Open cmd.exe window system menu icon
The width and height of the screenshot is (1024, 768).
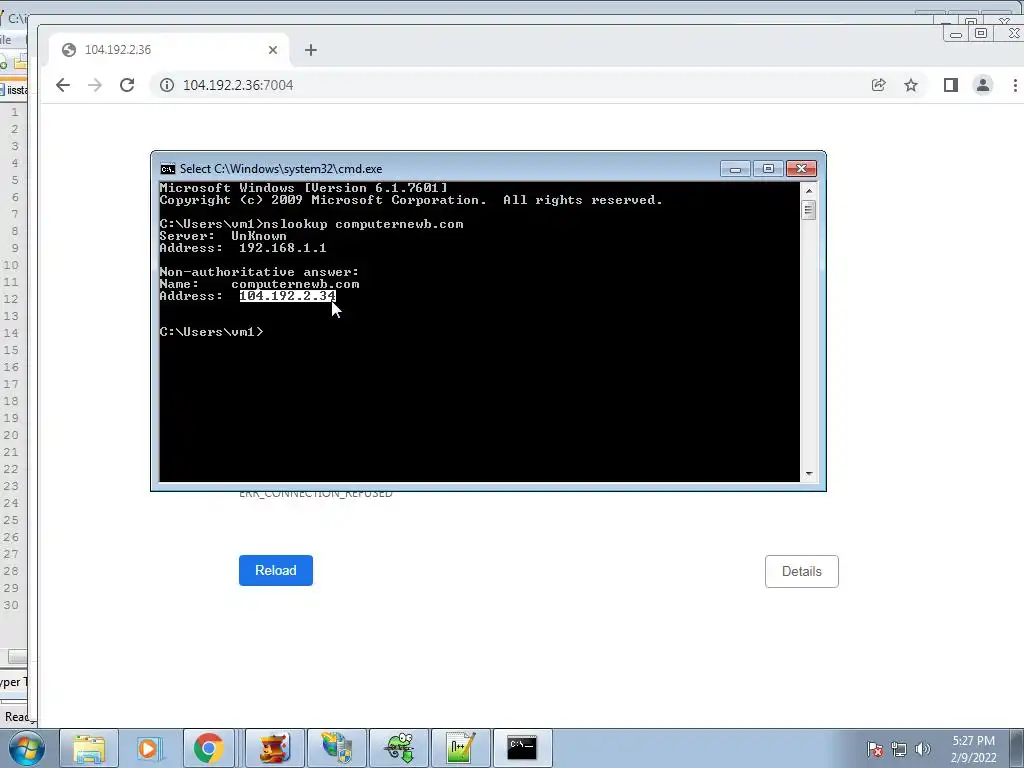click(168, 169)
